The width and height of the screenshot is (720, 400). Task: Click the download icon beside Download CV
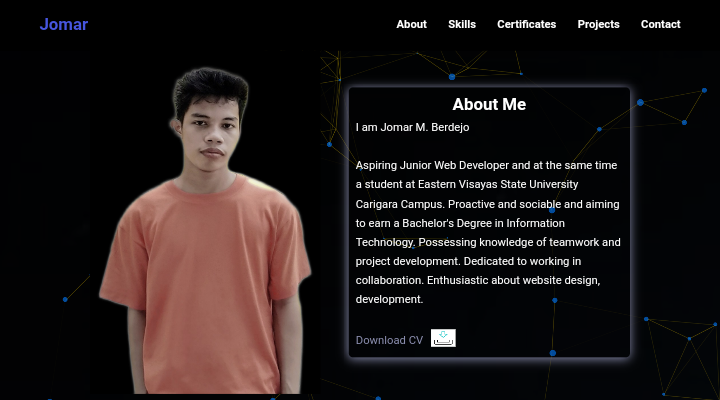(443, 338)
